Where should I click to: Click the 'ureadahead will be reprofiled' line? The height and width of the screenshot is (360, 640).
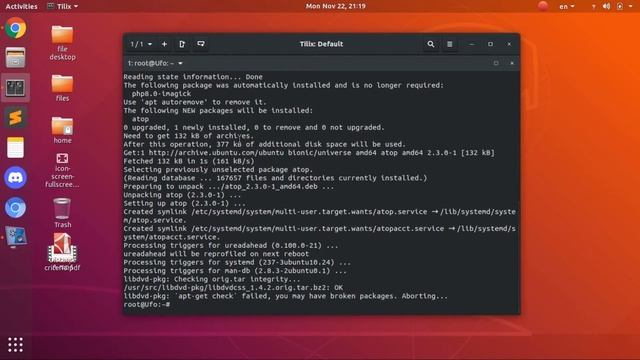tap(216, 254)
